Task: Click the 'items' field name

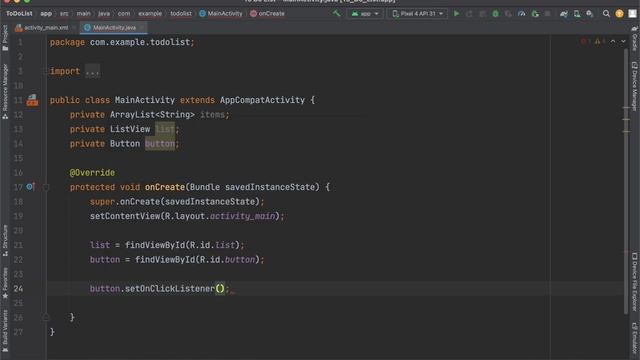Action: (212, 115)
